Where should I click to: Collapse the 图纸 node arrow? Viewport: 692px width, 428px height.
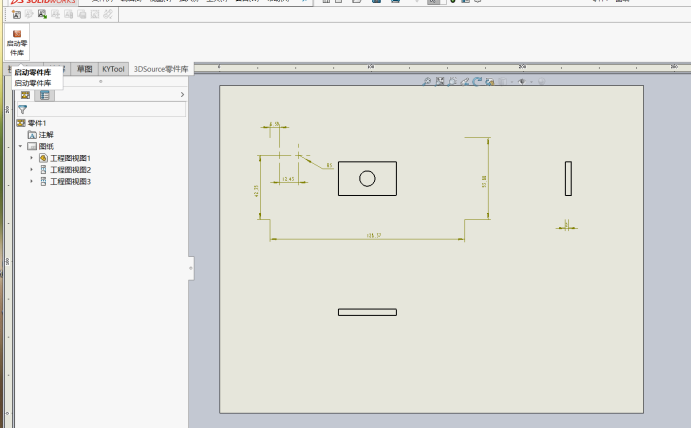(x=20, y=146)
